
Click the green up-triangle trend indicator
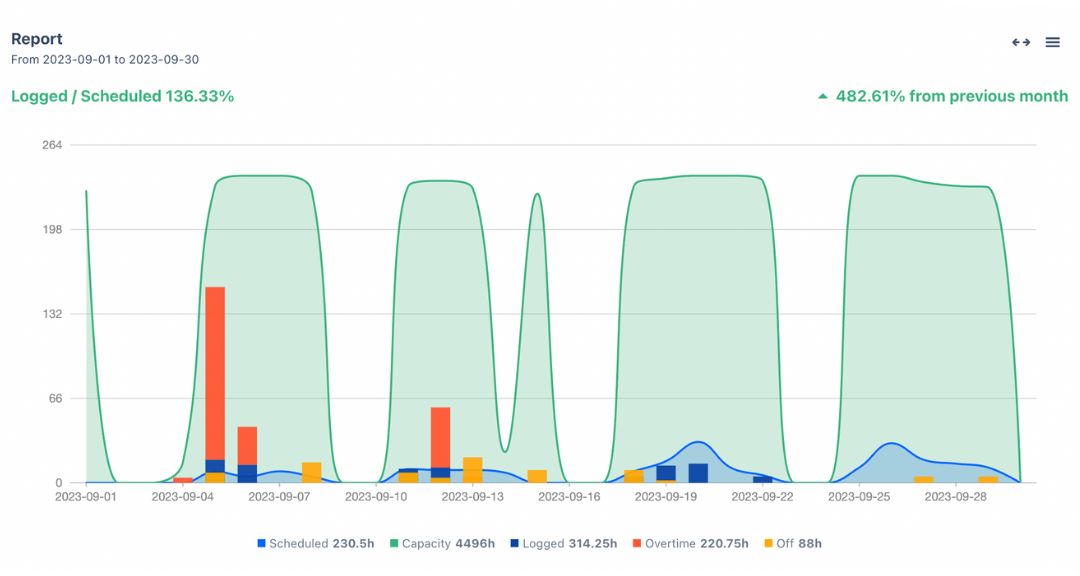point(823,97)
